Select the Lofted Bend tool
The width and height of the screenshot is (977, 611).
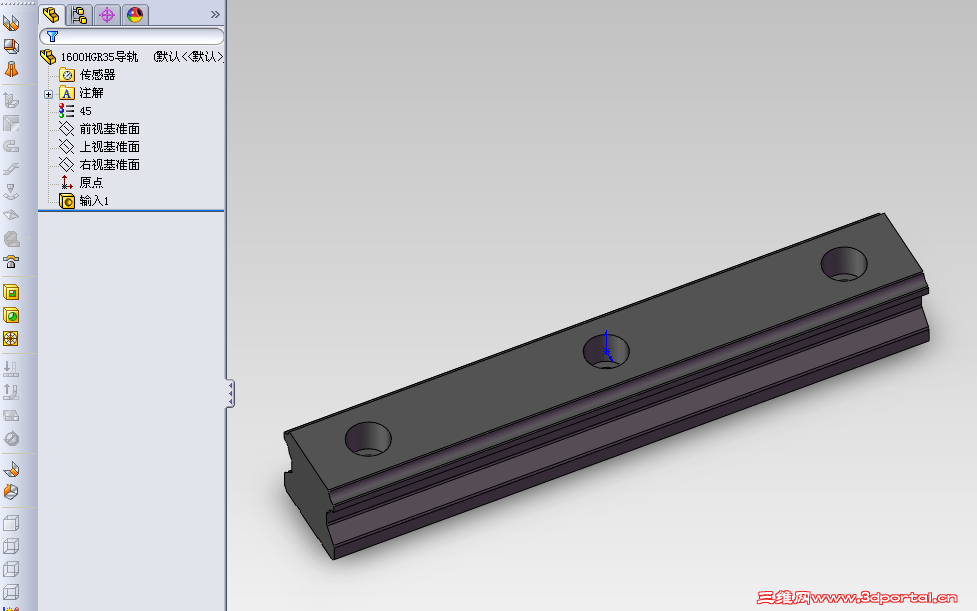click(x=11, y=69)
